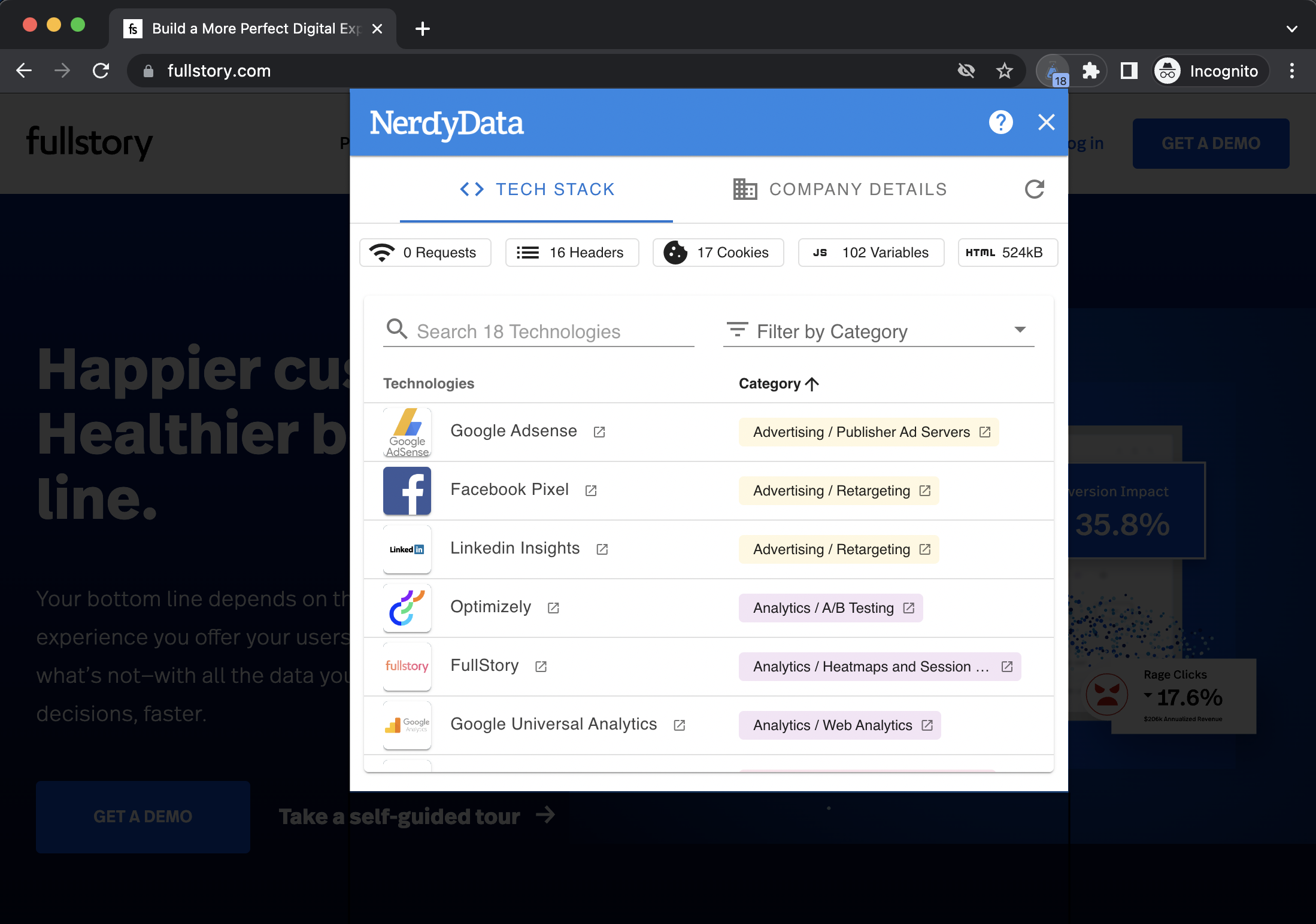1316x924 pixels.
Task: Go back using browser back arrow
Action: tap(24, 71)
